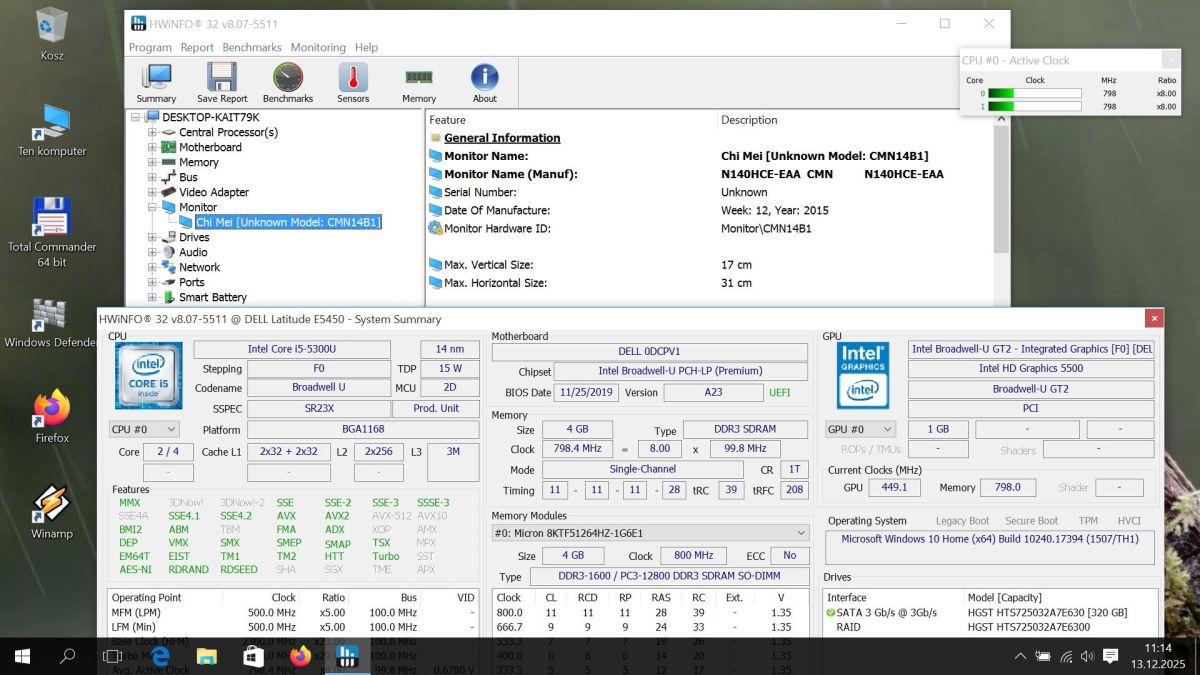Viewport: 1200px width, 675px height.
Task: Open Microsoft Store from the taskbar
Action: 254,656
